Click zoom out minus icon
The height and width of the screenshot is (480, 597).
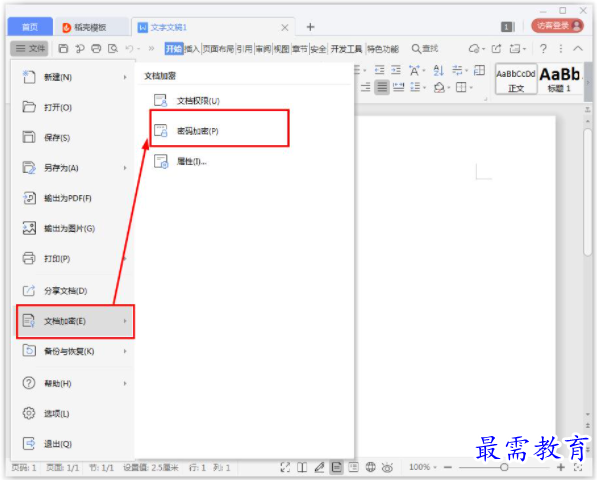pos(448,467)
